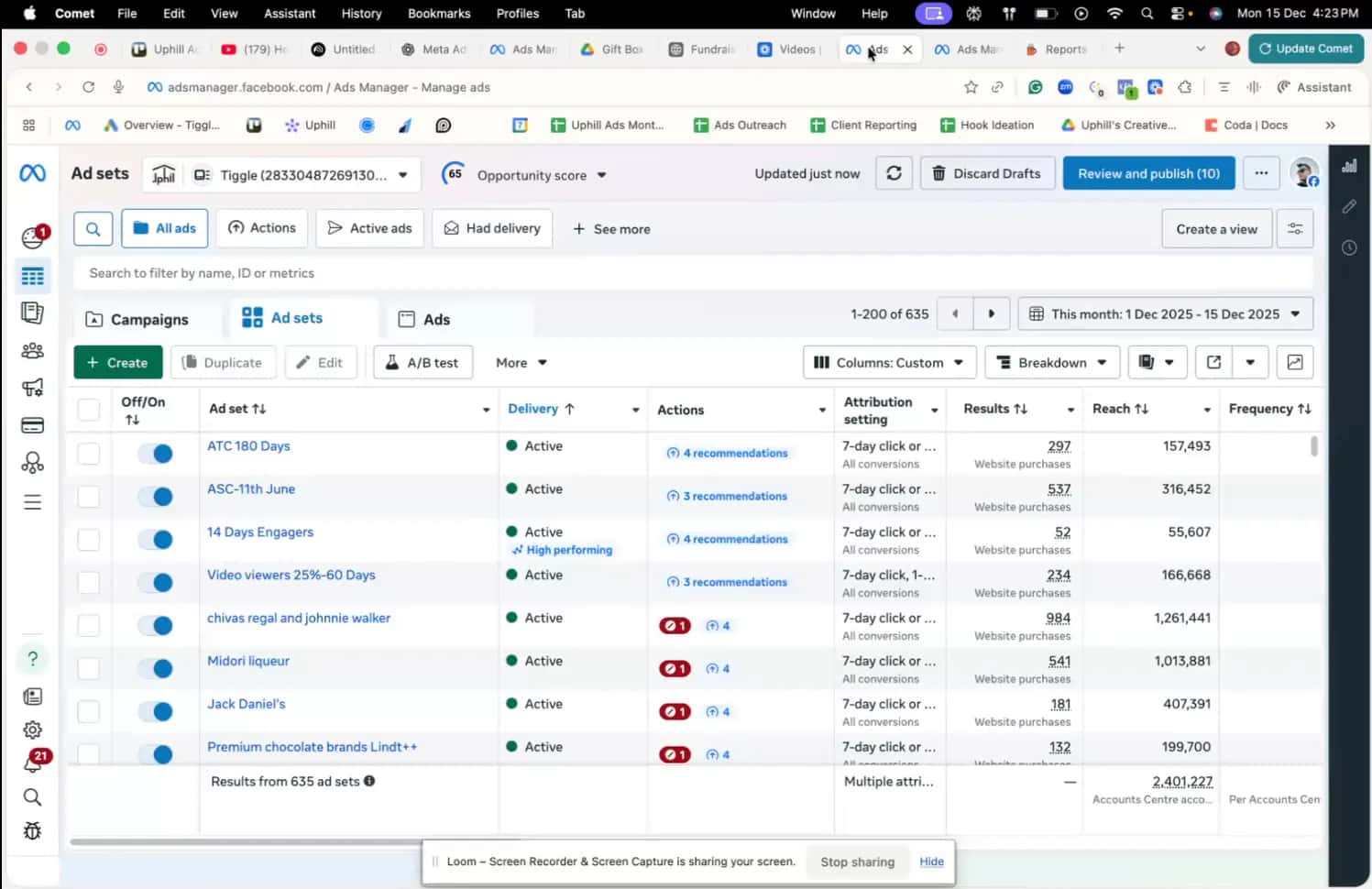Open the search magnifier in the filter bar
Image resolution: width=1372 pixels, height=889 pixels.
point(93,229)
